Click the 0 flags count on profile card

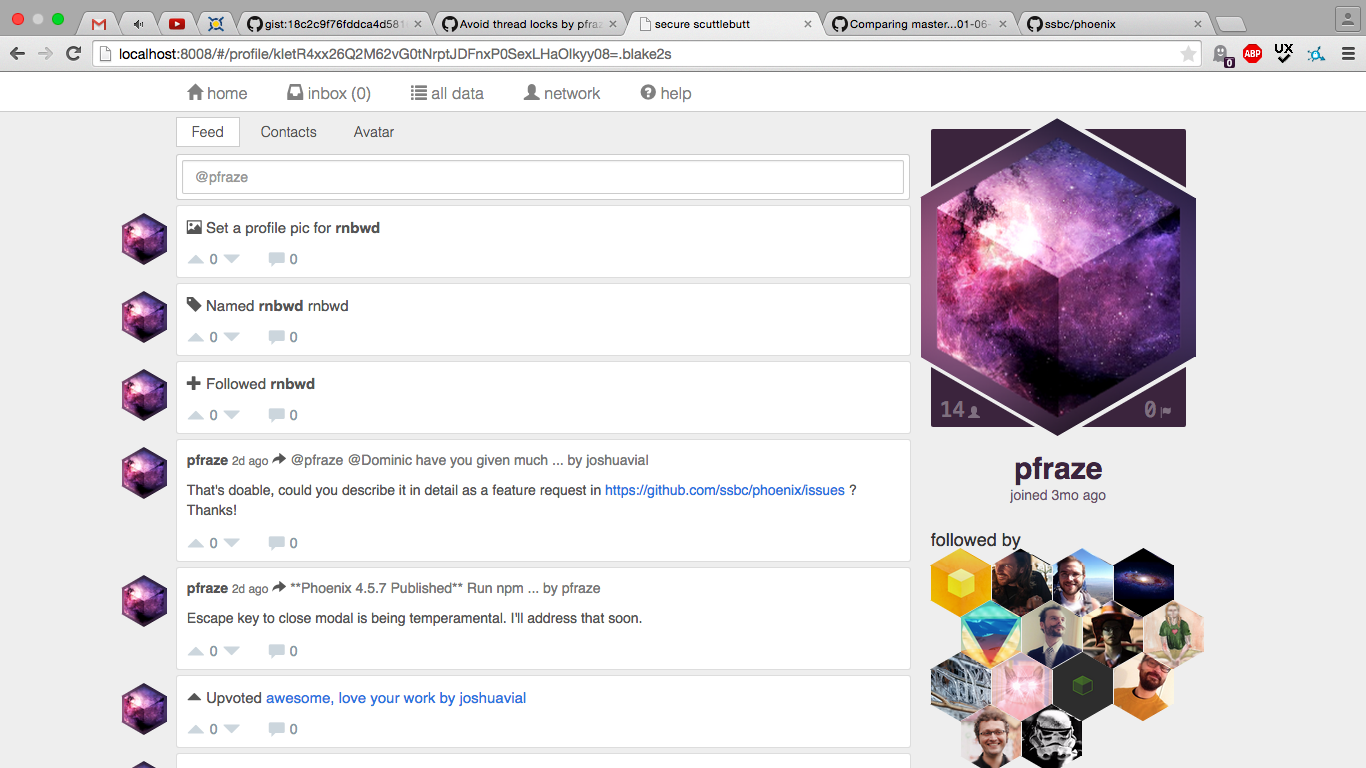(x=1158, y=410)
